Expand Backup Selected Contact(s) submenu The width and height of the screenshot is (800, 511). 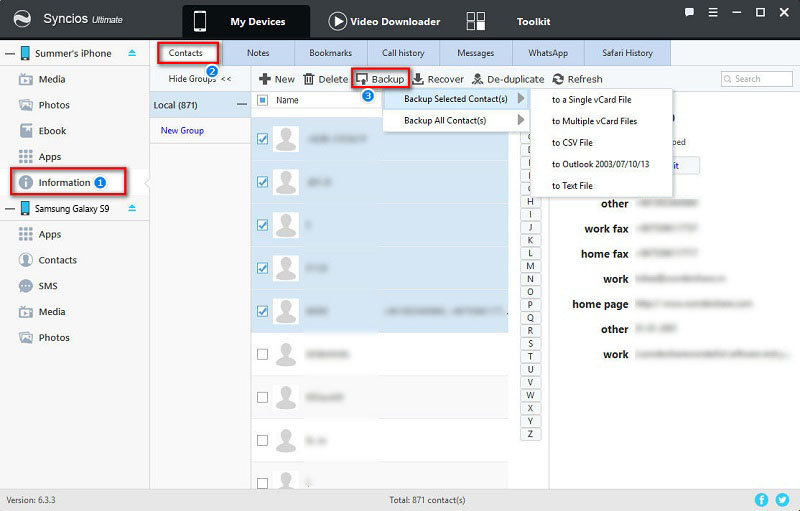coord(455,99)
